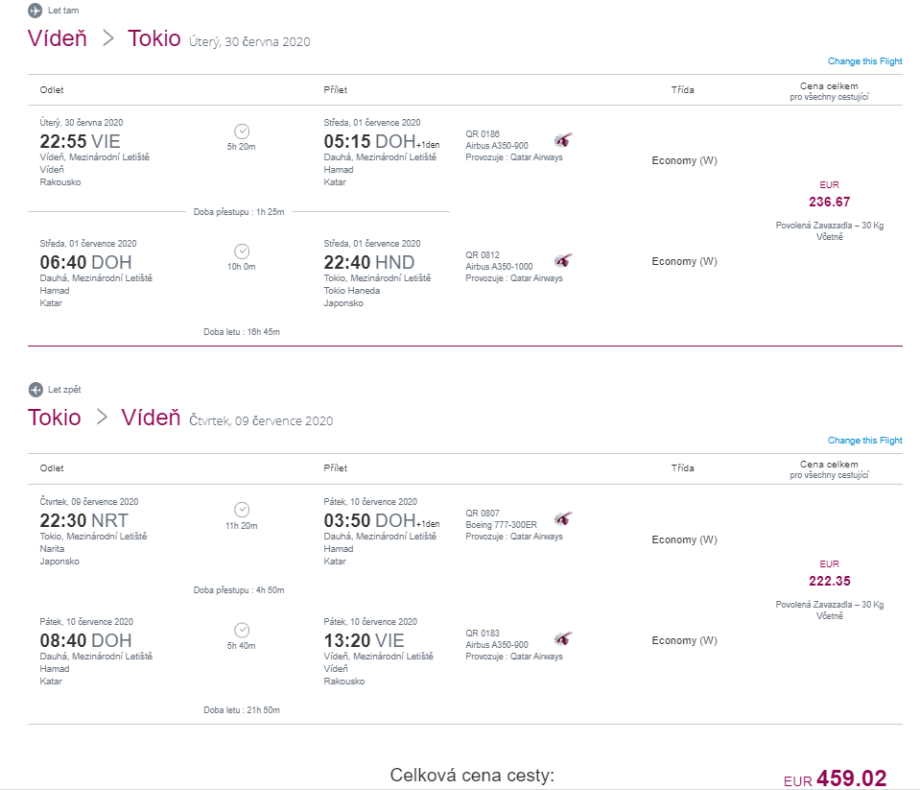Click the clock icon for 5h 40m flight
920x790 pixels.
click(x=241, y=630)
